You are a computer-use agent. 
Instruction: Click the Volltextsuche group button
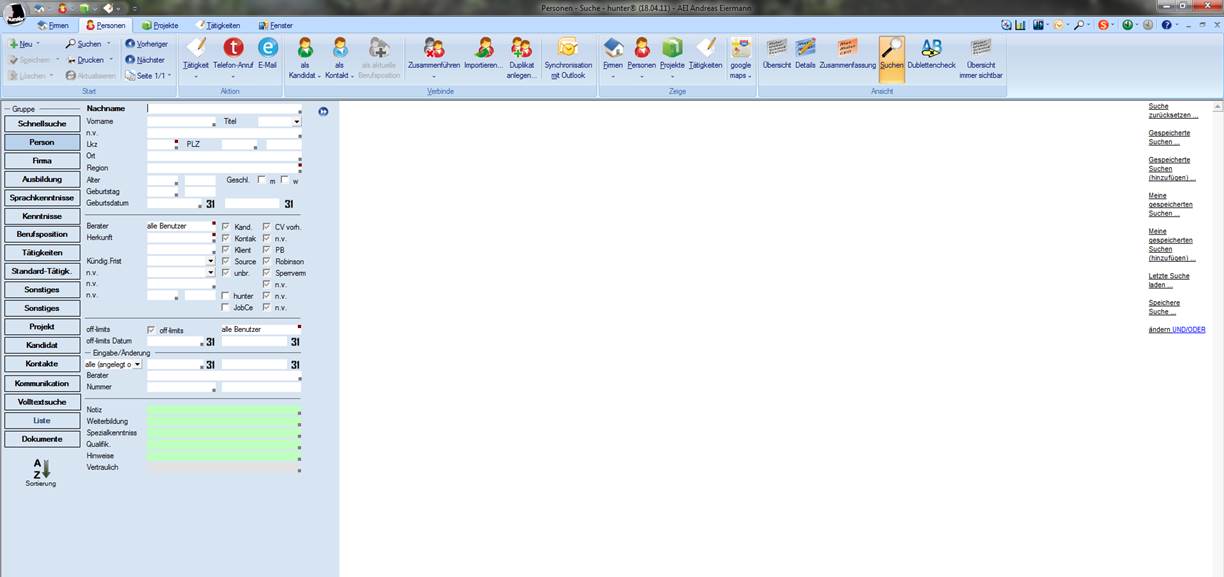(x=42, y=402)
